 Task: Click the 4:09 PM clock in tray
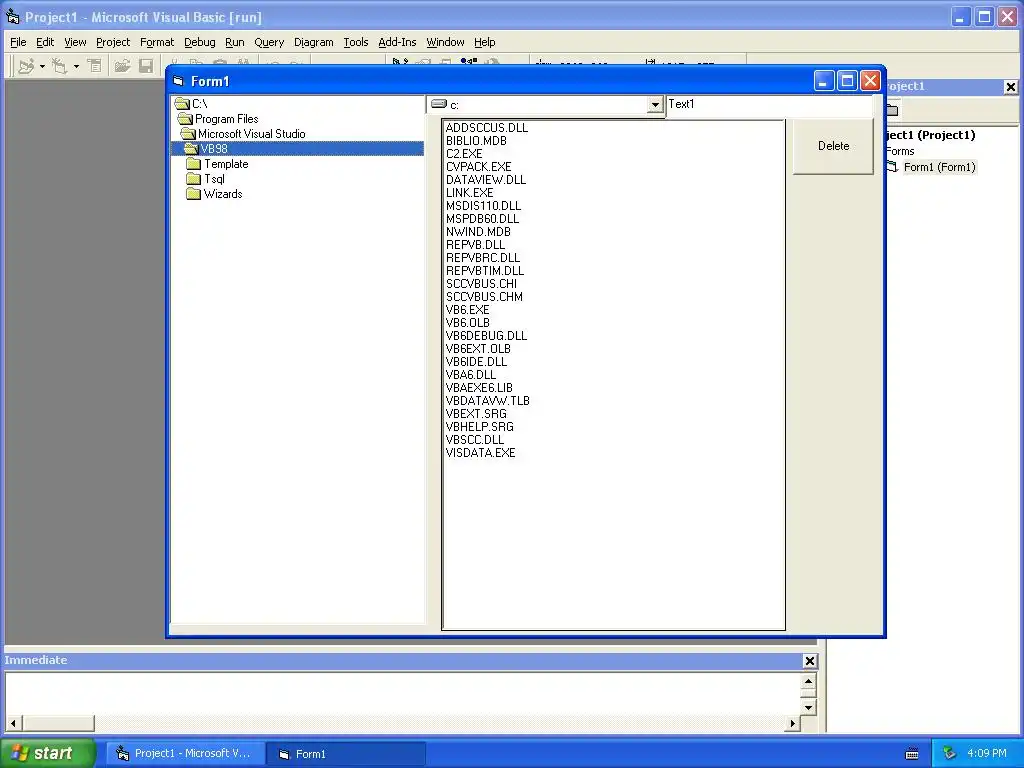[x=987, y=754]
